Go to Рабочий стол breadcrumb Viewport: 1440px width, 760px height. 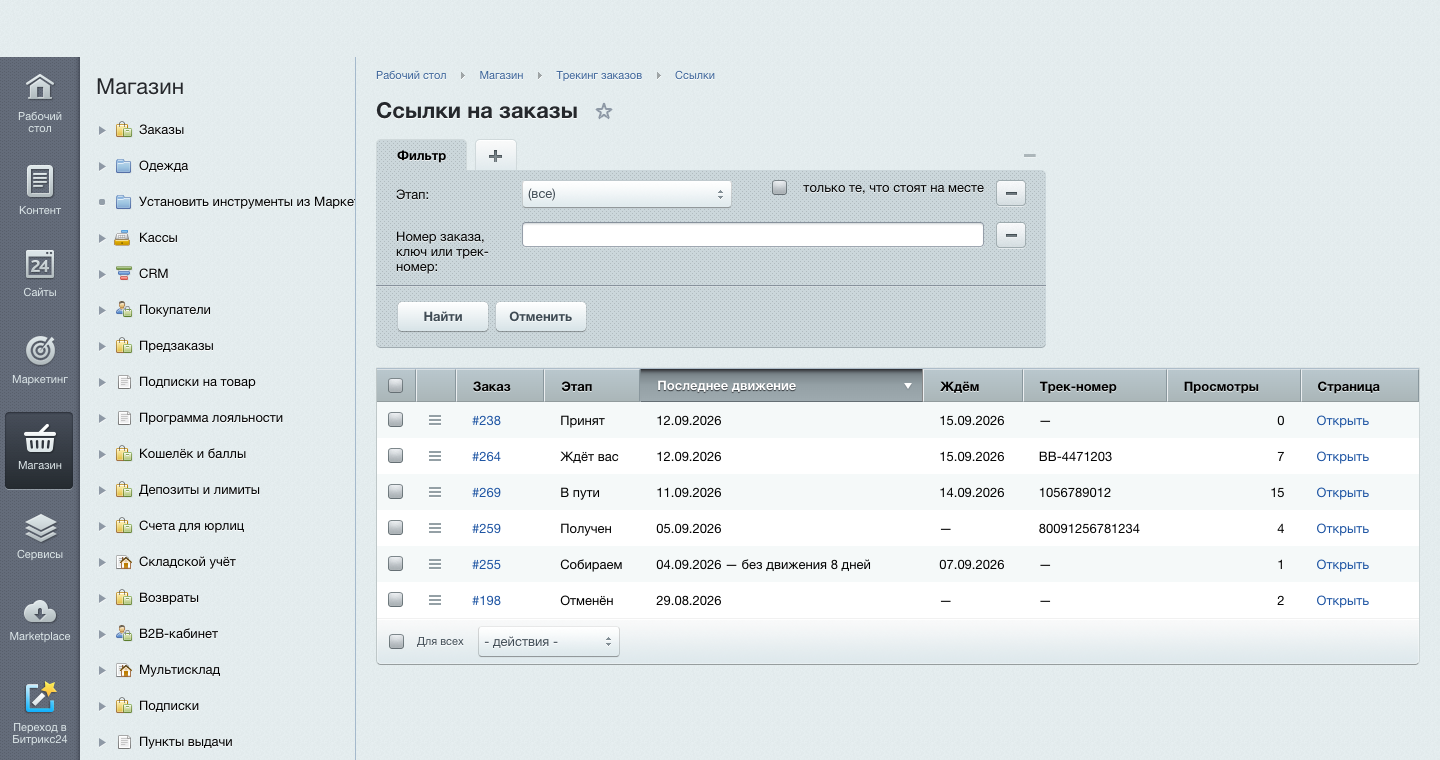(411, 75)
